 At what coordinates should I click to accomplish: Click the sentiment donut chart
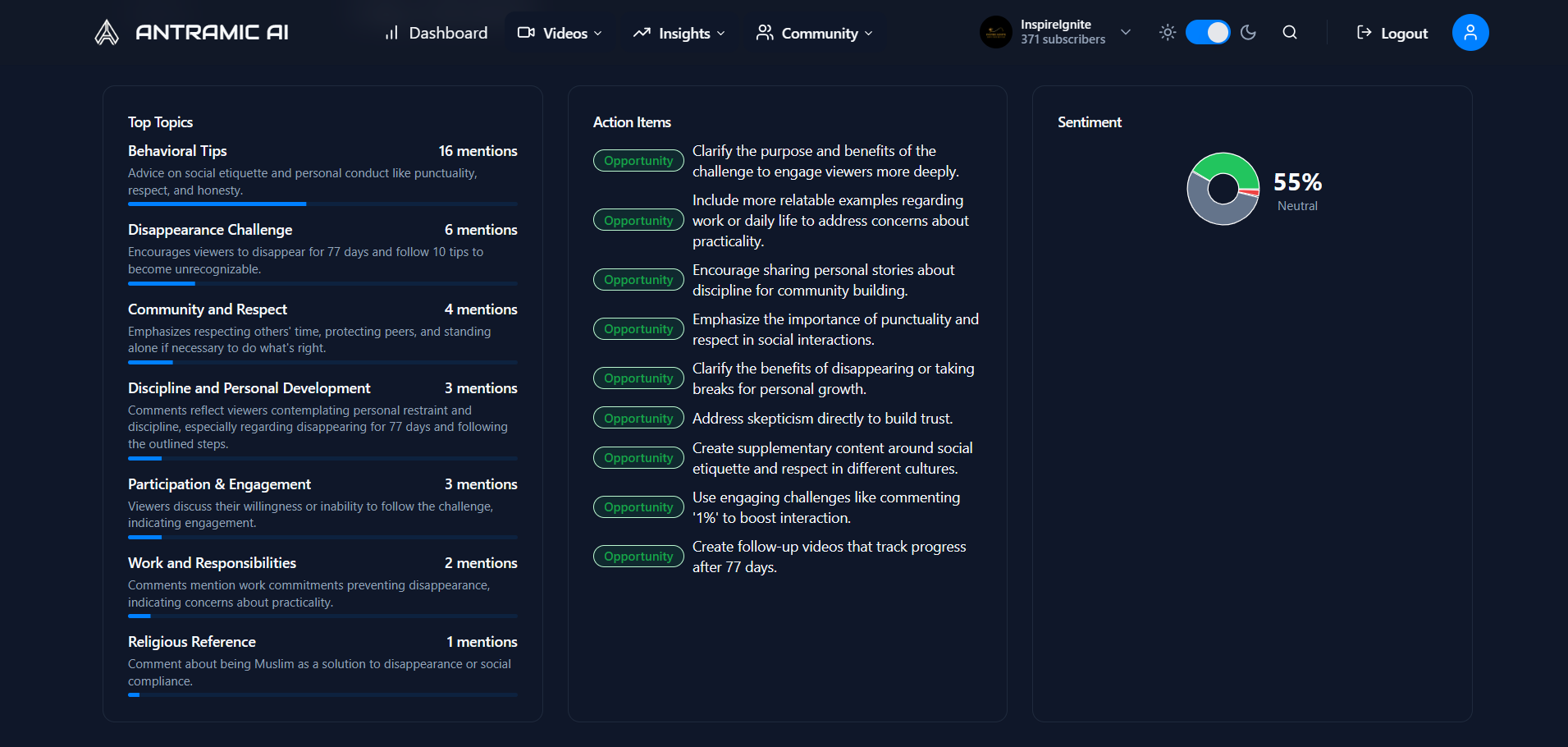1223,189
